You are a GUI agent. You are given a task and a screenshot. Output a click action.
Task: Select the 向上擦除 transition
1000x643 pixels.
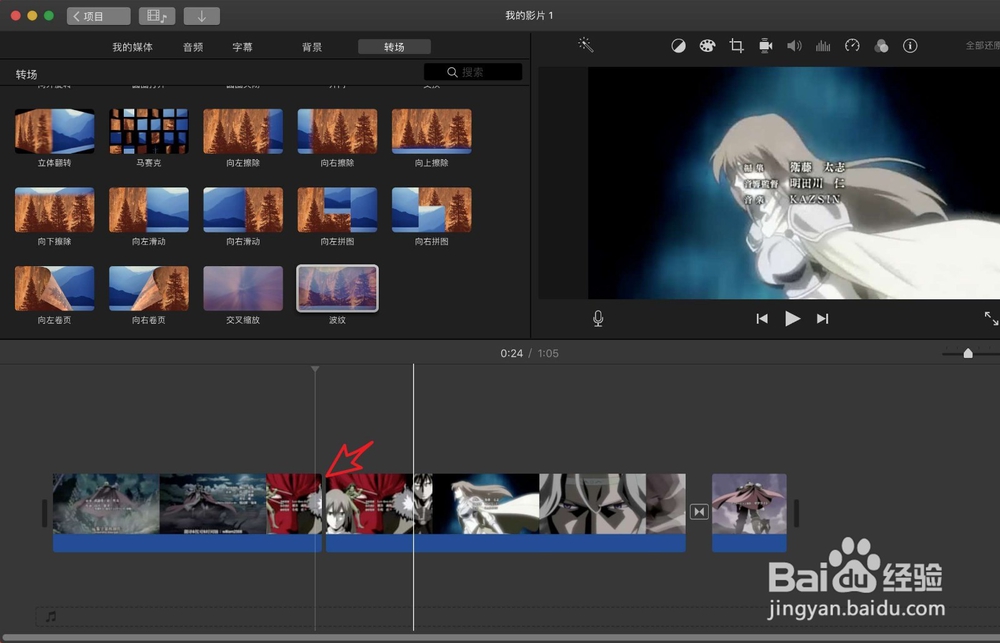[x=432, y=131]
